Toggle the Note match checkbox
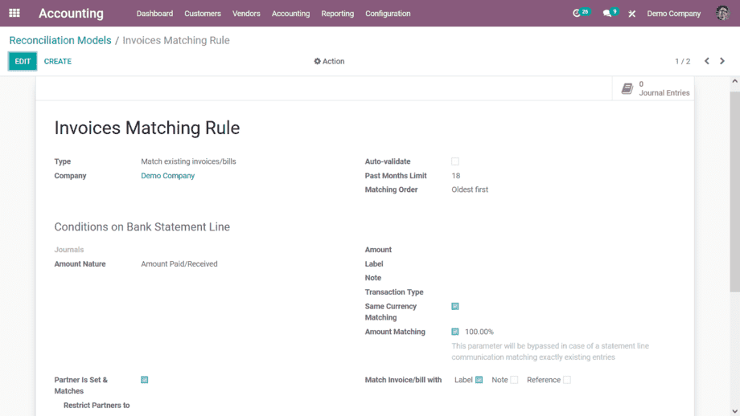 point(514,380)
